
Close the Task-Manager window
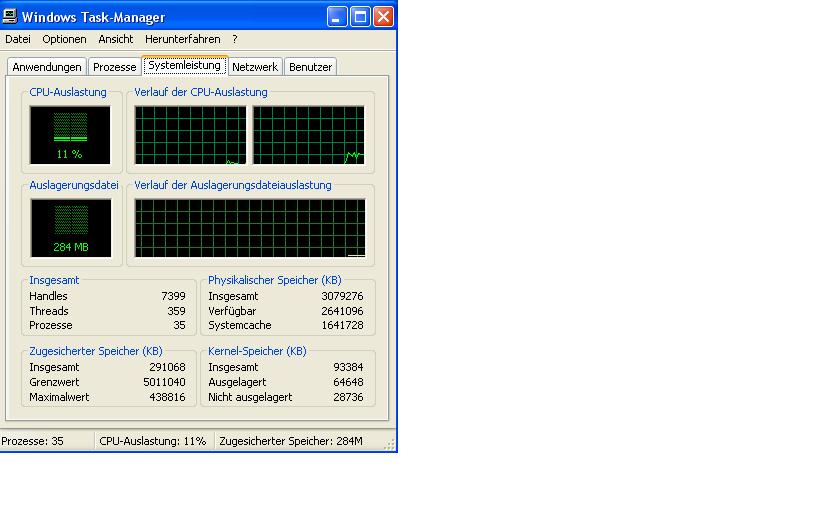[x=384, y=17]
